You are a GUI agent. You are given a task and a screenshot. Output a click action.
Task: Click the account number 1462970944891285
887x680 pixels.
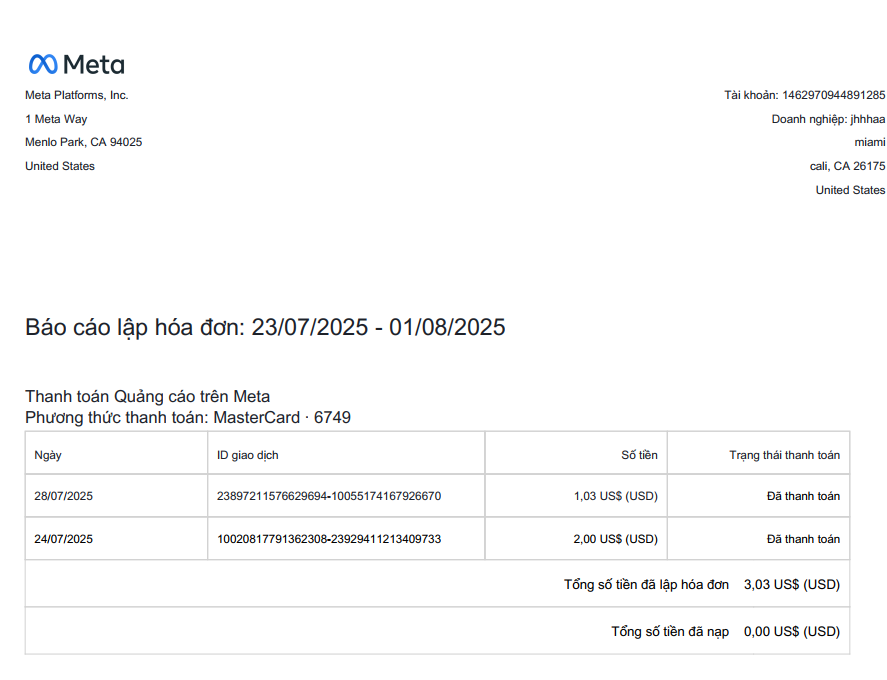point(833,95)
